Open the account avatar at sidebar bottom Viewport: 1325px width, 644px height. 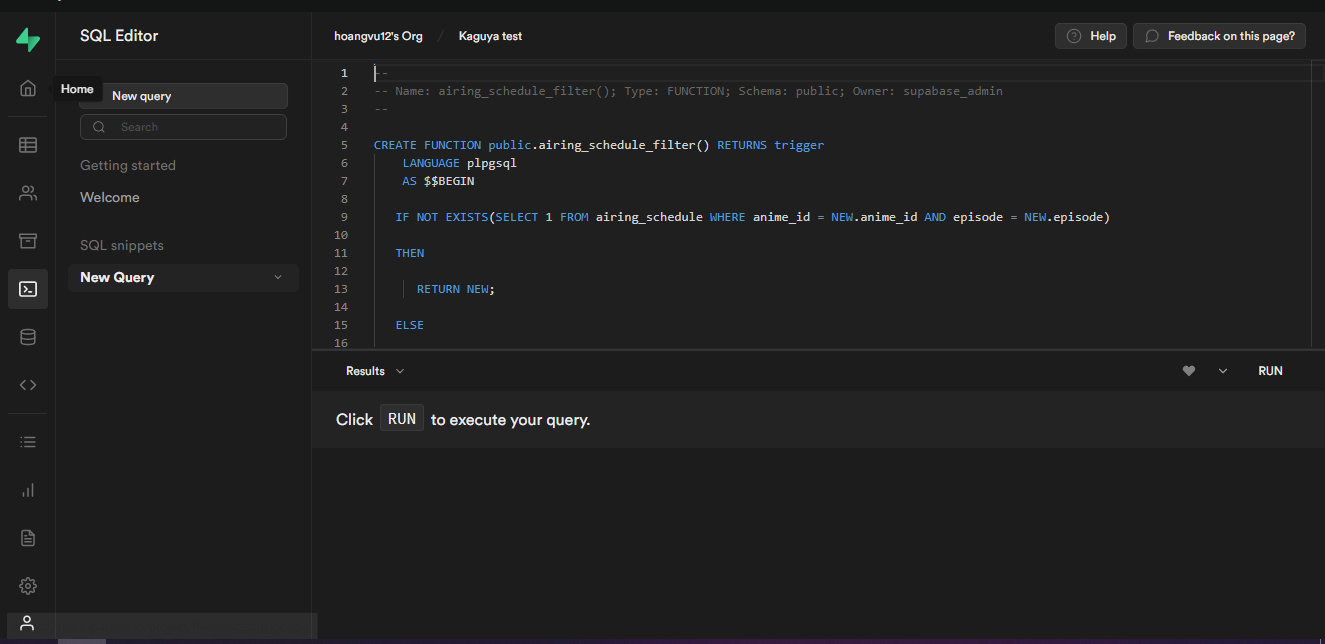tap(27, 624)
